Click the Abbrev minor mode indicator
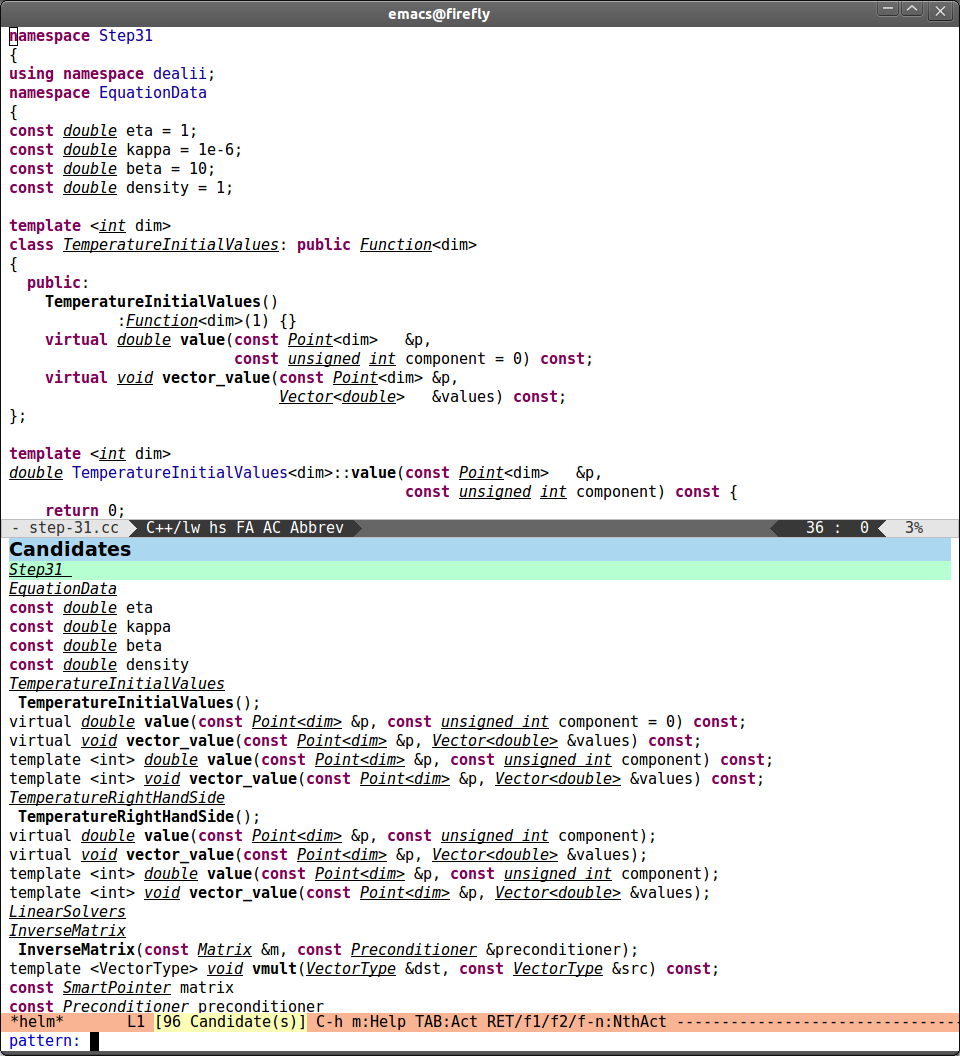The height and width of the screenshot is (1056, 960). pyautogui.click(x=317, y=528)
